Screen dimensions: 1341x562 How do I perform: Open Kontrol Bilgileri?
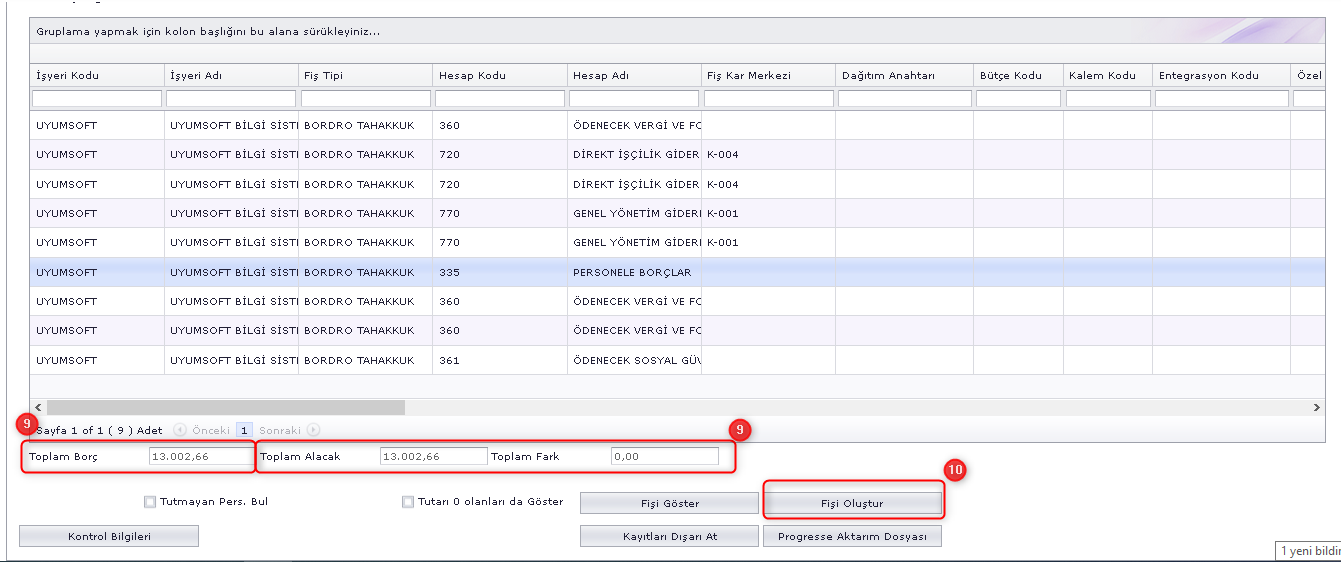109,537
